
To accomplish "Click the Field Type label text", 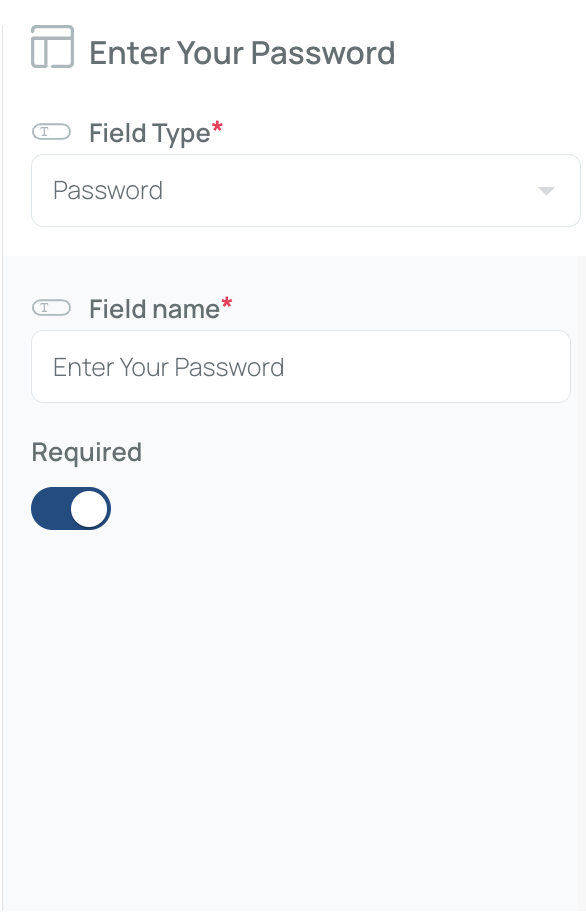I will 149,133.
